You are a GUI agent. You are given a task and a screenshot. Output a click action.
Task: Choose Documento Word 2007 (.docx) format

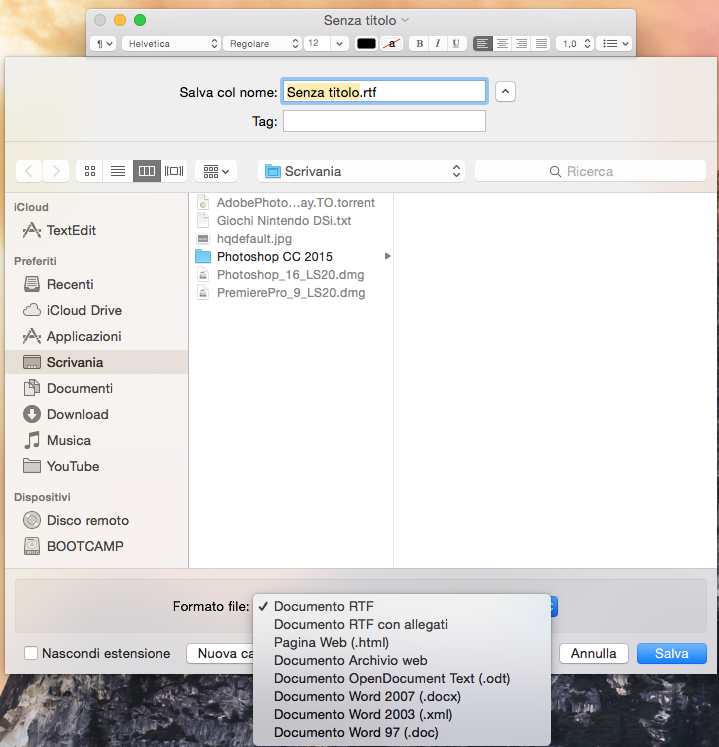(x=402, y=697)
